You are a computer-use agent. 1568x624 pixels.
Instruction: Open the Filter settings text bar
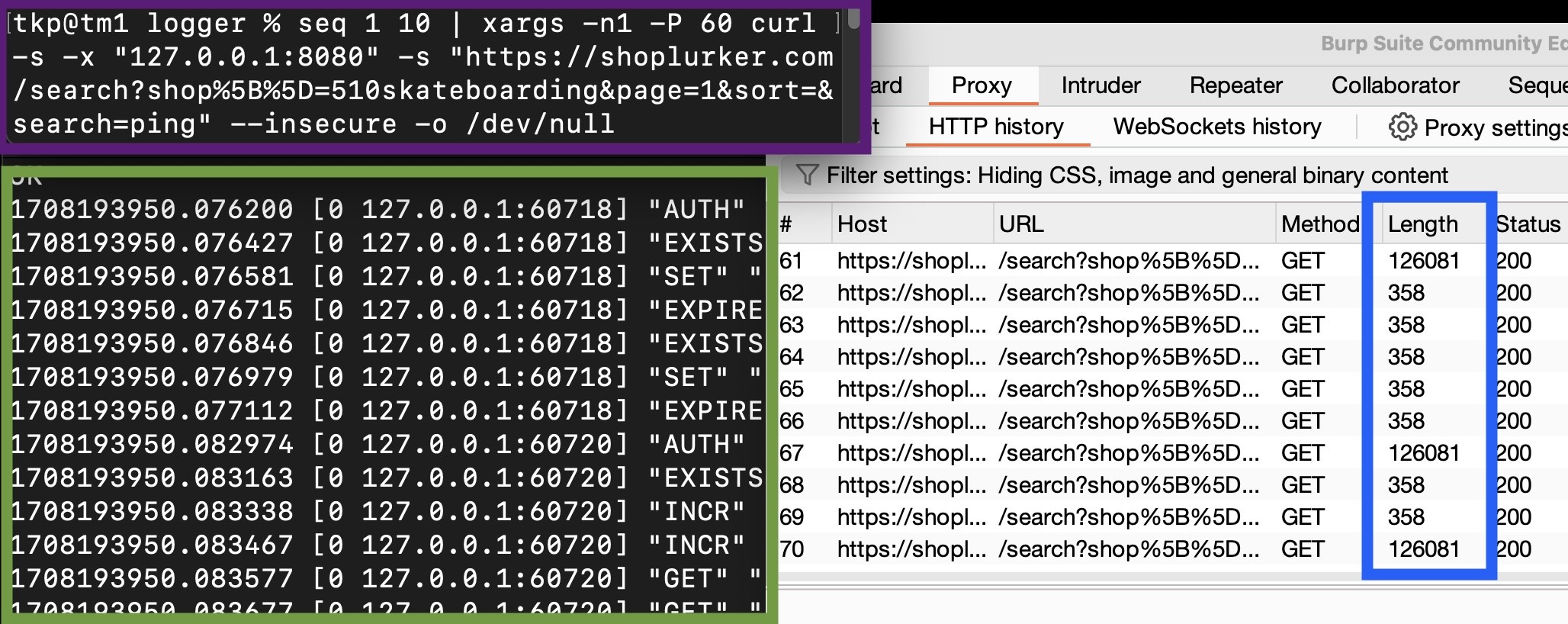[x=1137, y=175]
